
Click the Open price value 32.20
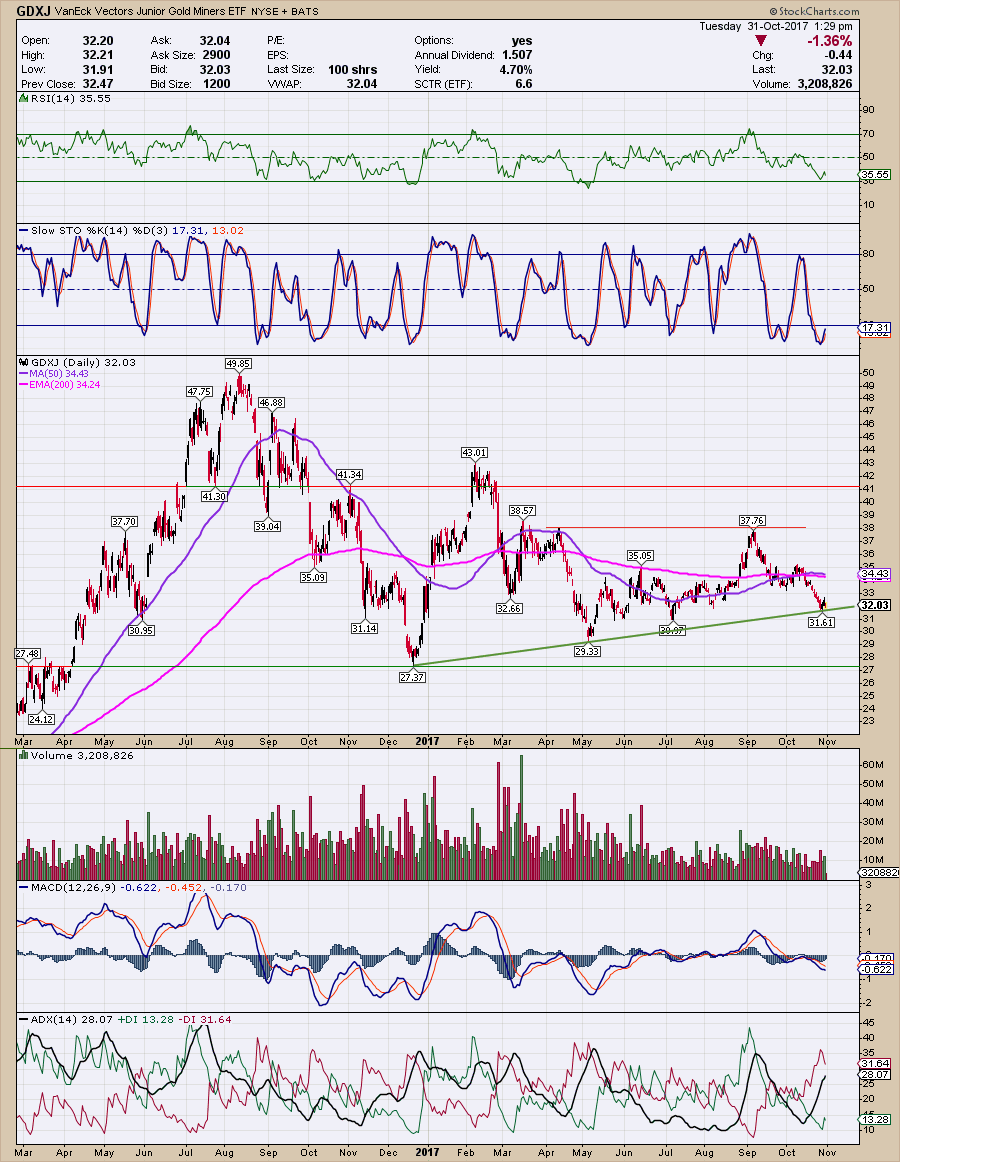click(98, 41)
